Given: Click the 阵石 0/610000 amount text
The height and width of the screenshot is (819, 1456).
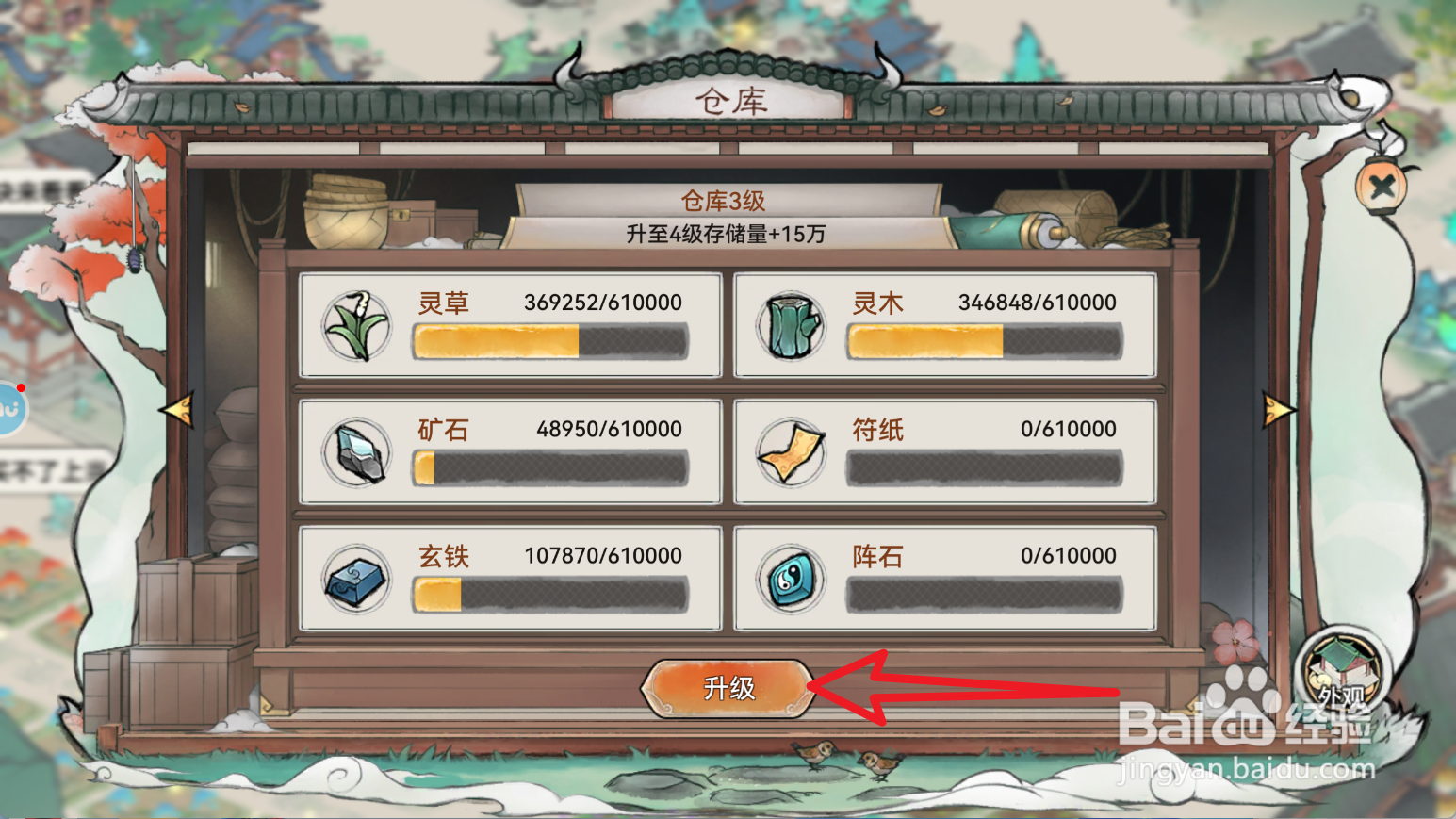Looking at the screenshot, I should coord(1069,555).
